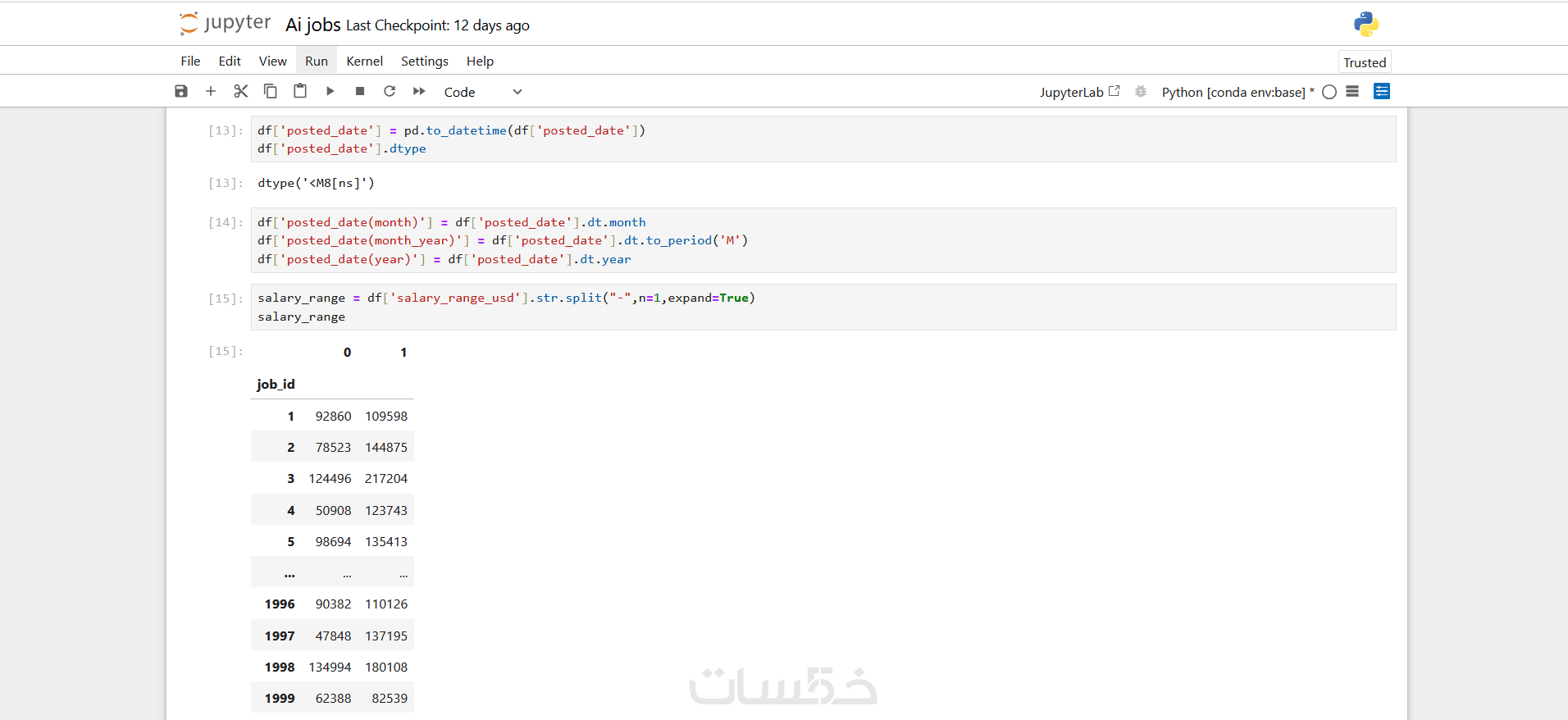Copy the selected cell
Screen dimensions: 1568x720
270,92
